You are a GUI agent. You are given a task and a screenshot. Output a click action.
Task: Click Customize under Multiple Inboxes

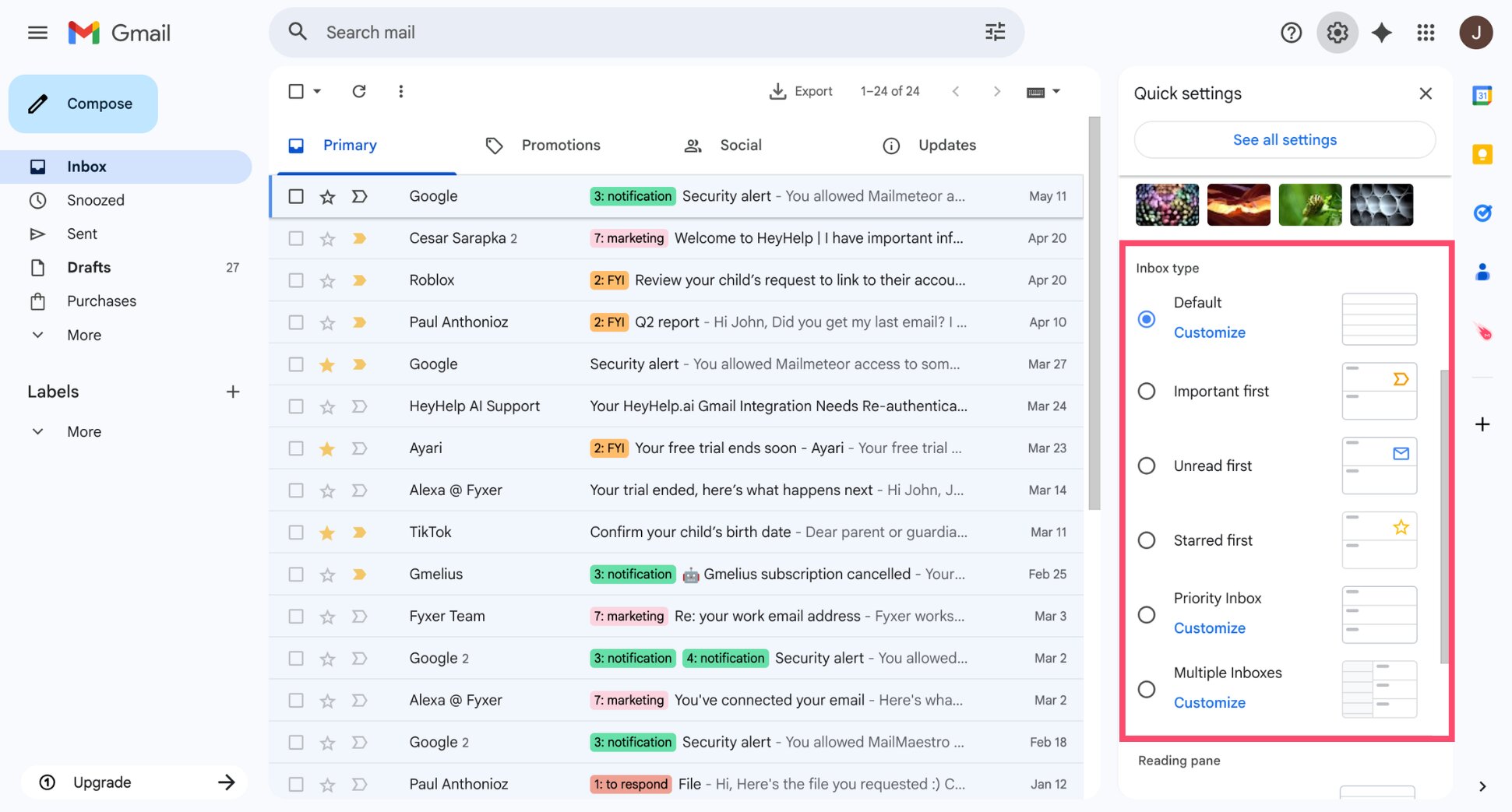pyautogui.click(x=1209, y=703)
